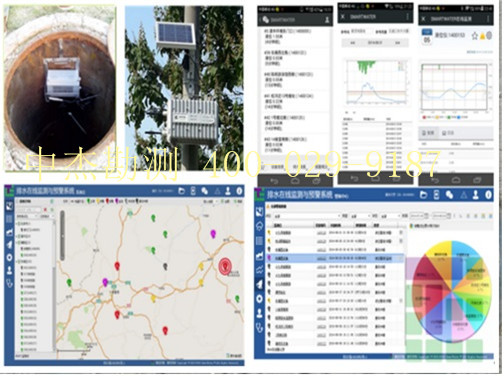The height and width of the screenshot is (376, 504).
Task: Open the first filter dropdown above alarm table
Action: coord(307,216)
